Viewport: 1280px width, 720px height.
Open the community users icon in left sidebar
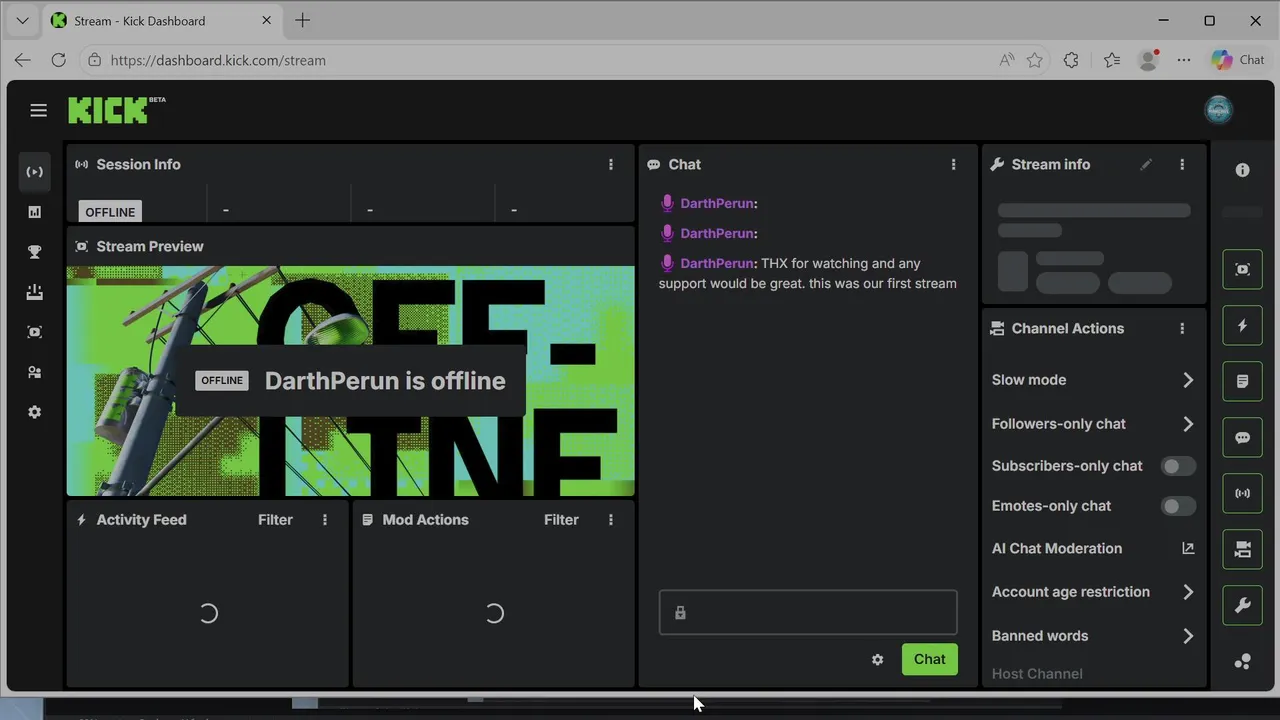click(x=35, y=372)
